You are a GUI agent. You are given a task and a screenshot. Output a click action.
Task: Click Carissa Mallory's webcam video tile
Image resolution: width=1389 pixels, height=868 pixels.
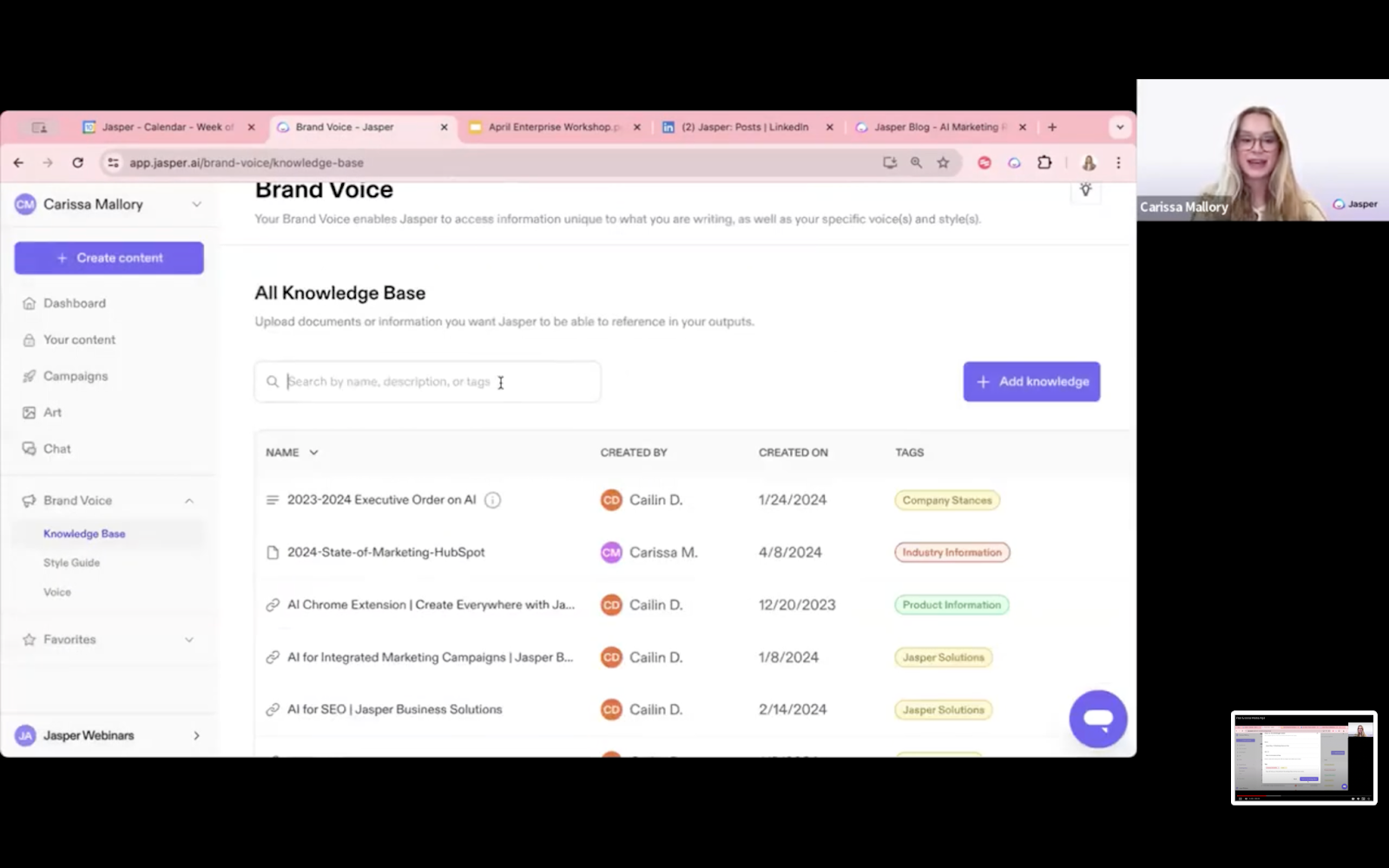pos(1263,150)
